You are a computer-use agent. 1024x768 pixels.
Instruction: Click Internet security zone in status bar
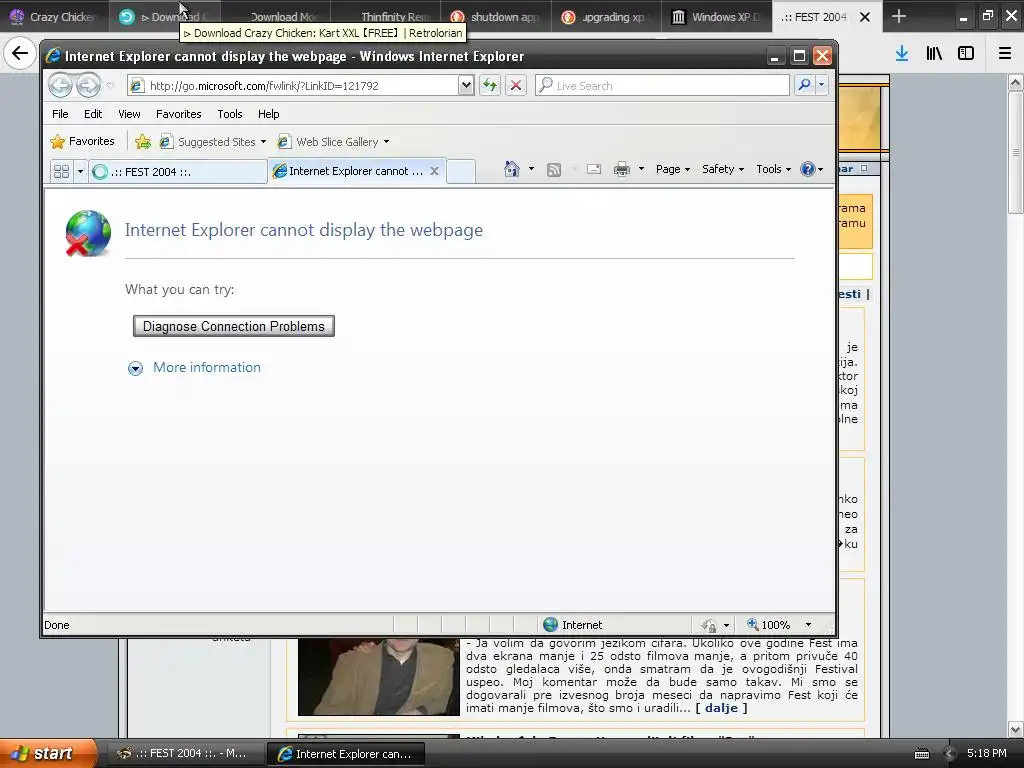point(573,625)
